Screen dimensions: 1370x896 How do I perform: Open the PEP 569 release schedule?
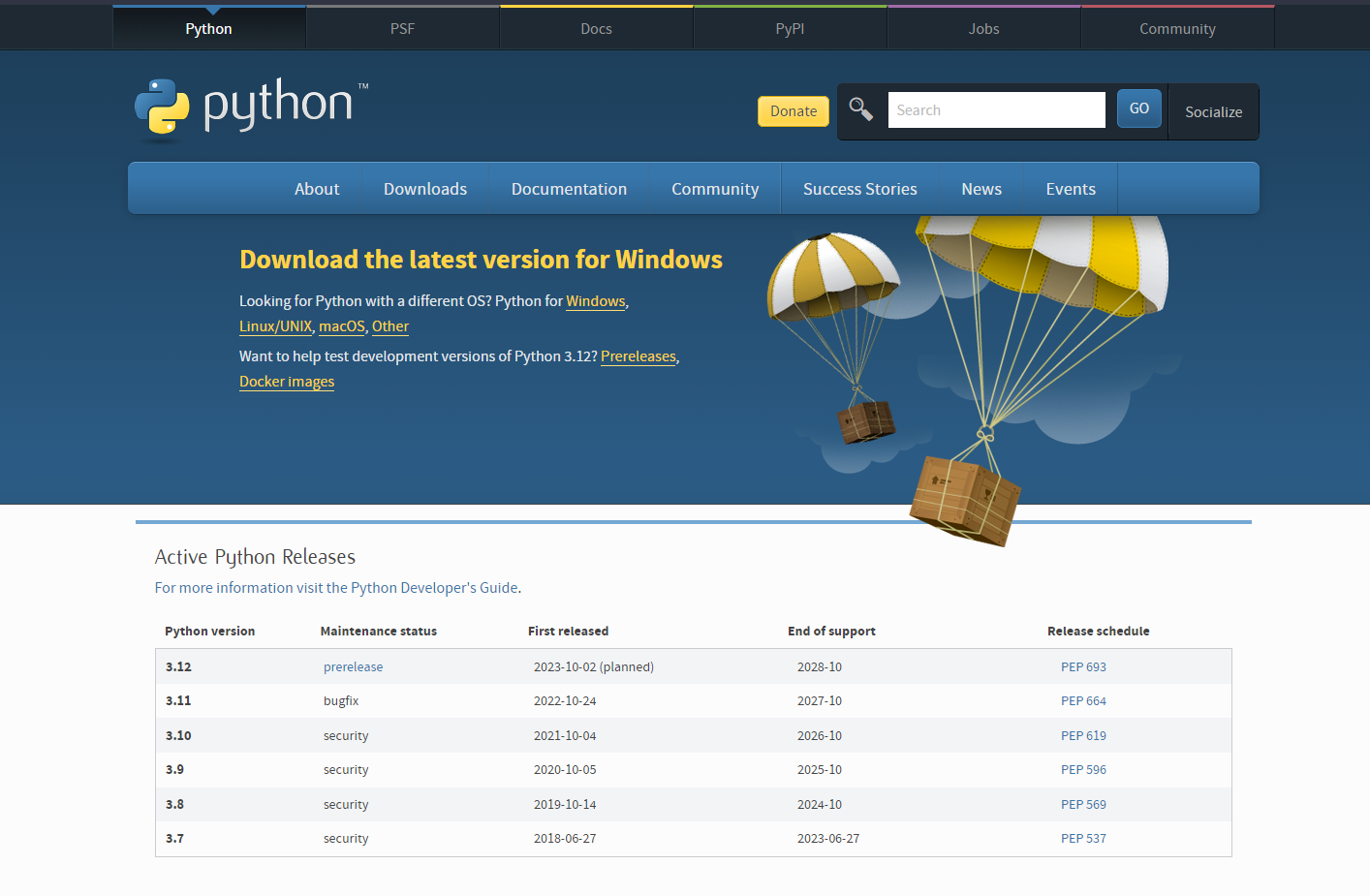pyautogui.click(x=1083, y=805)
